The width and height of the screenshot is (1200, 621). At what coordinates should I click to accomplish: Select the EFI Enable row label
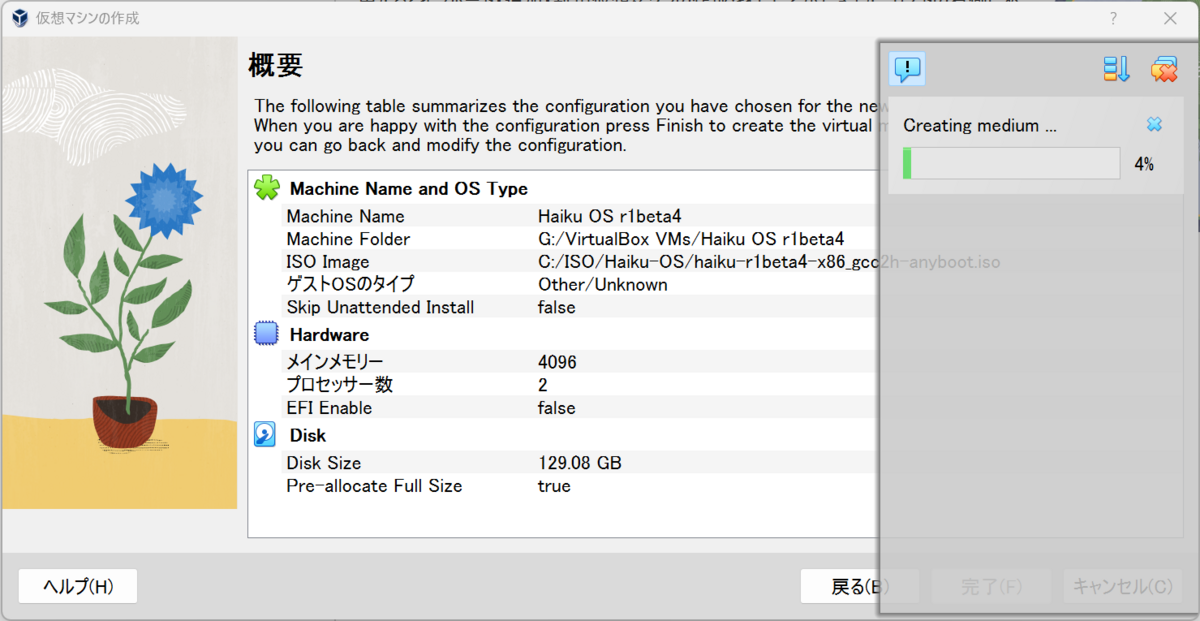coord(329,408)
